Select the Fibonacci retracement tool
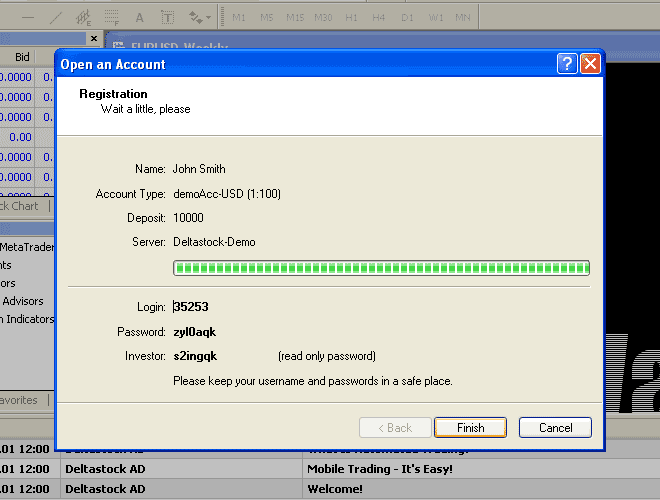This screenshot has width=660, height=500. 112,18
